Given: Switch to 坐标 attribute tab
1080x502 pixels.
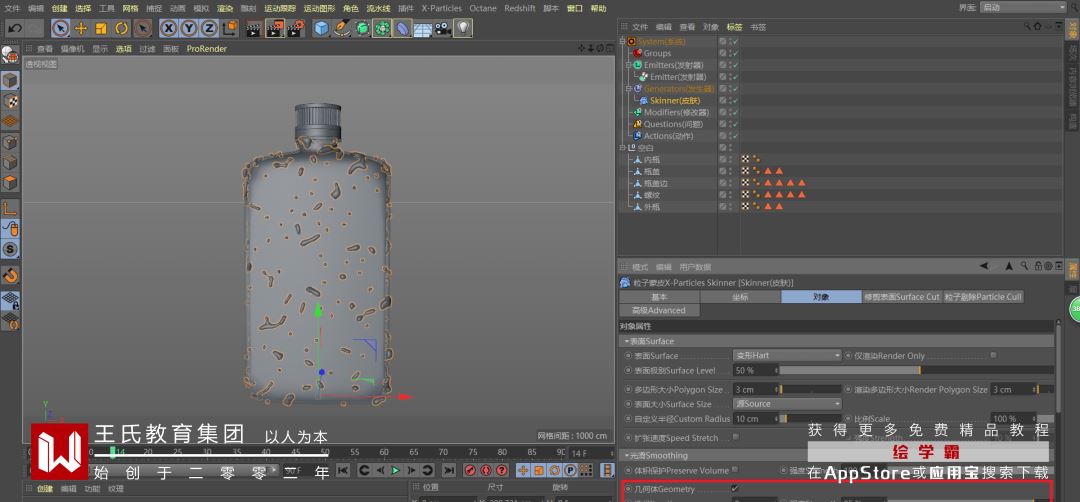Looking at the screenshot, I should [x=740, y=297].
